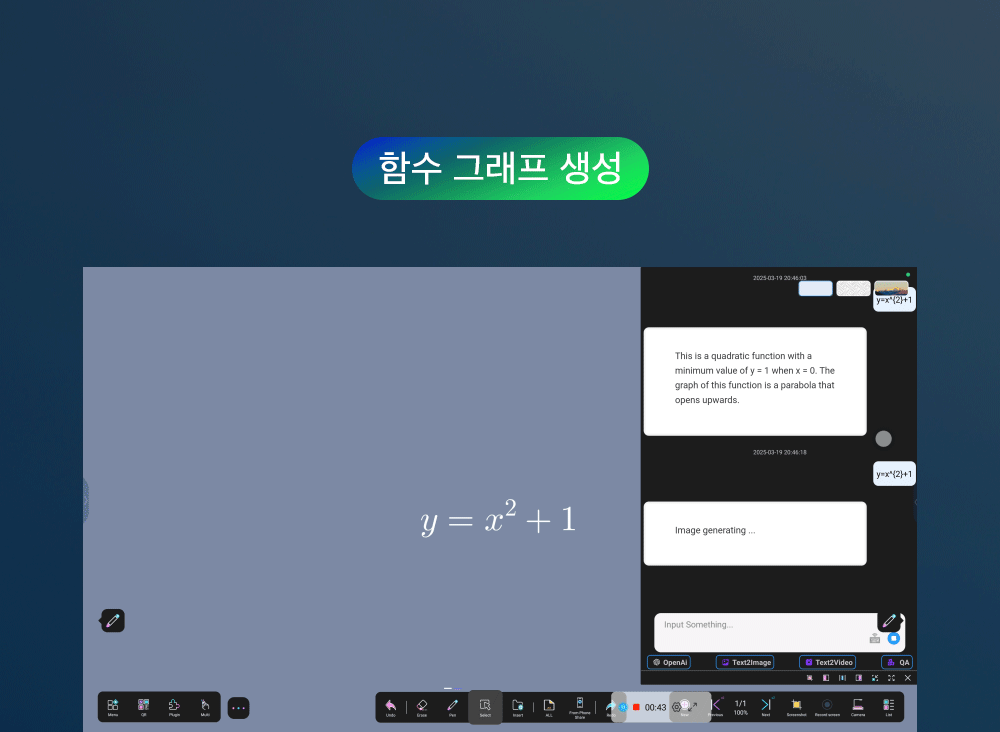Expand the three-dots more options button

[238, 708]
